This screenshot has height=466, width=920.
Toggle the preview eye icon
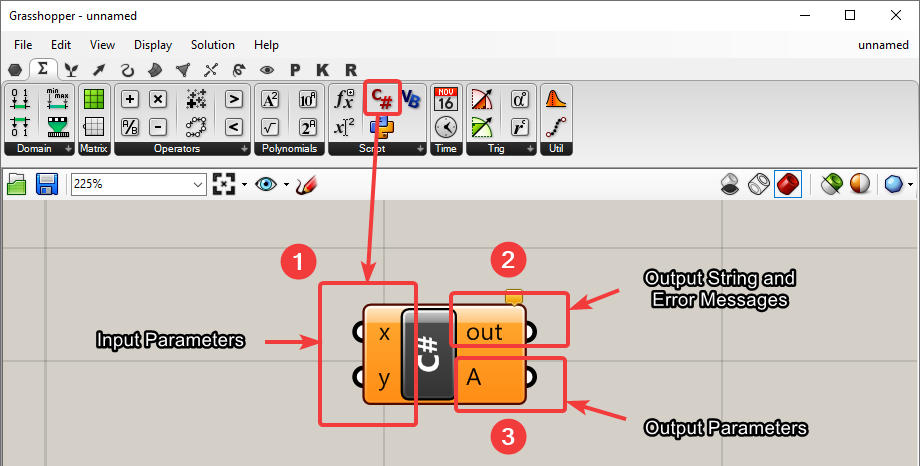point(265,185)
